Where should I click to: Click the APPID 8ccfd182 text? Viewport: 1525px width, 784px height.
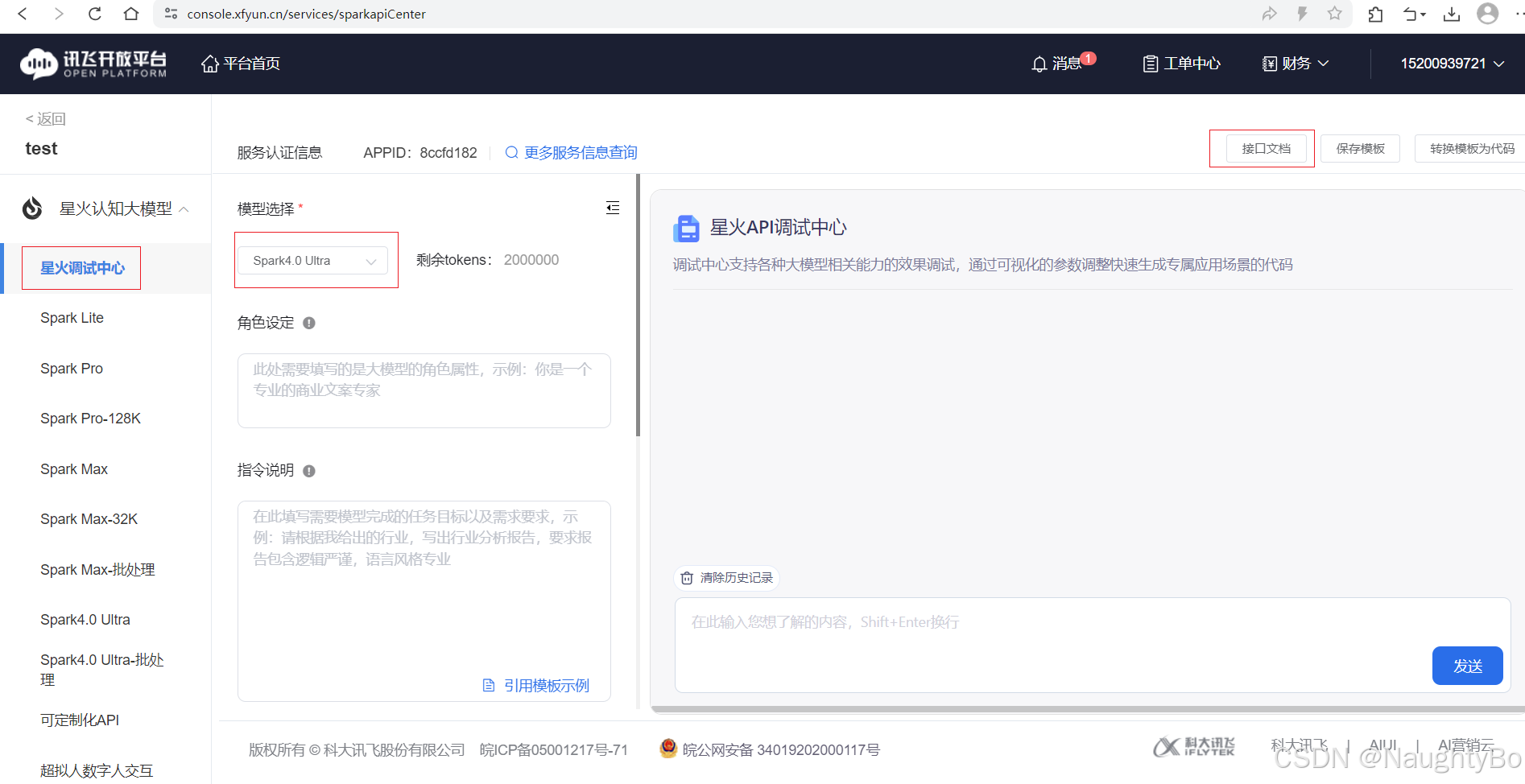click(x=419, y=152)
